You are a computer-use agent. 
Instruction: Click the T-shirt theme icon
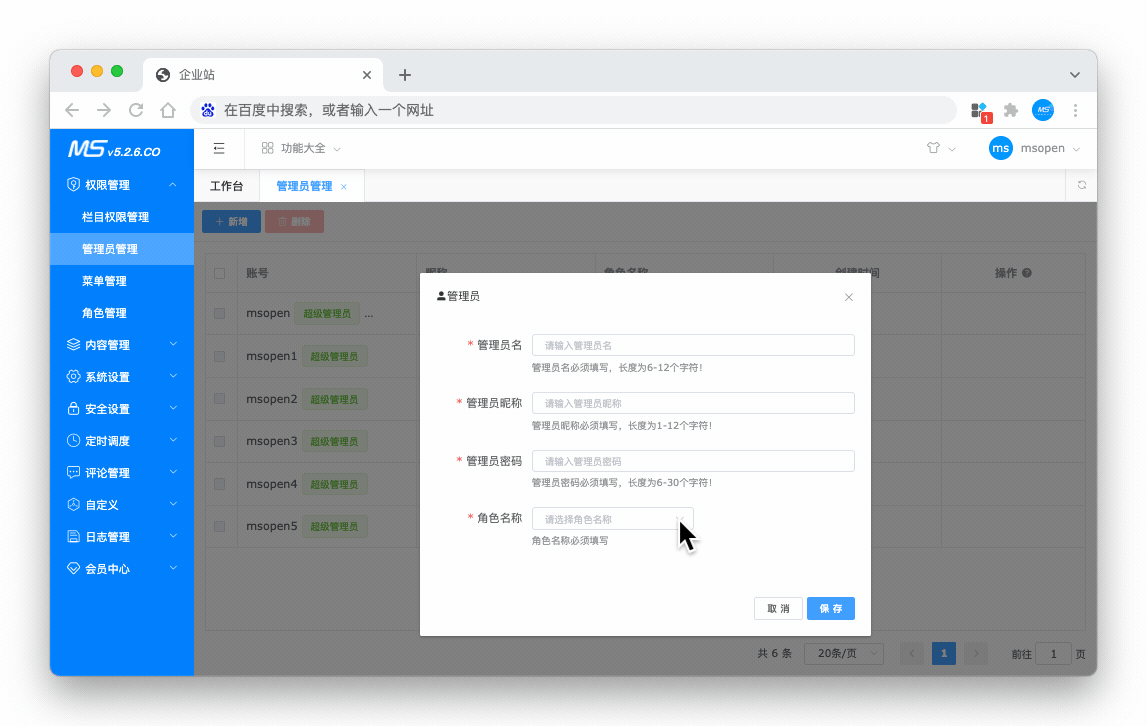coord(933,148)
